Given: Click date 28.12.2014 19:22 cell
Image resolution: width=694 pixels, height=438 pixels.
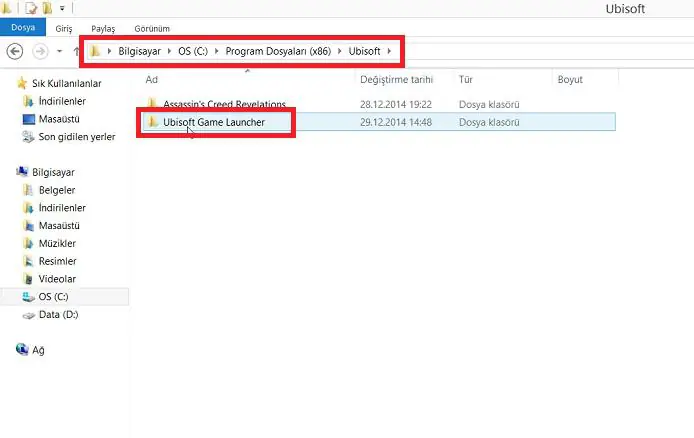Looking at the screenshot, I should [x=396, y=104].
